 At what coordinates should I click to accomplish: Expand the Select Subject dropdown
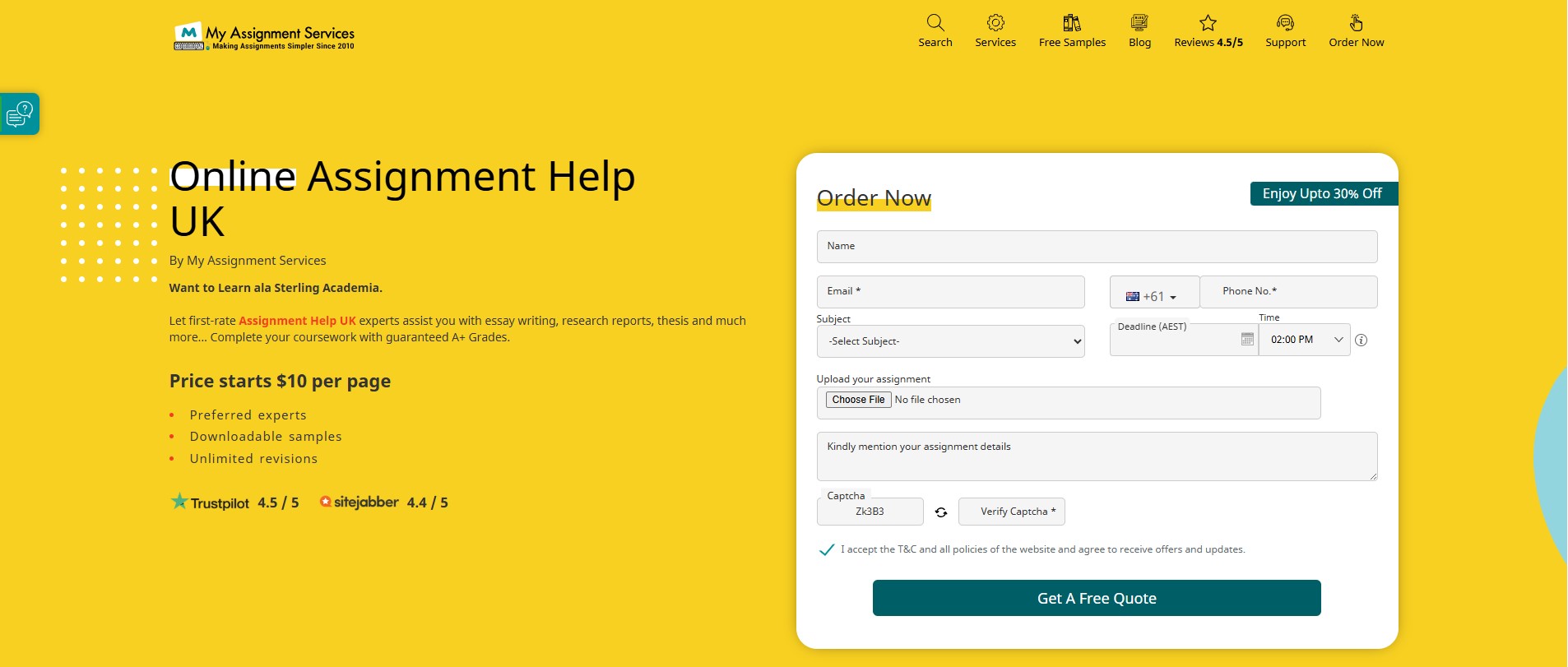click(x=950, y=341)
